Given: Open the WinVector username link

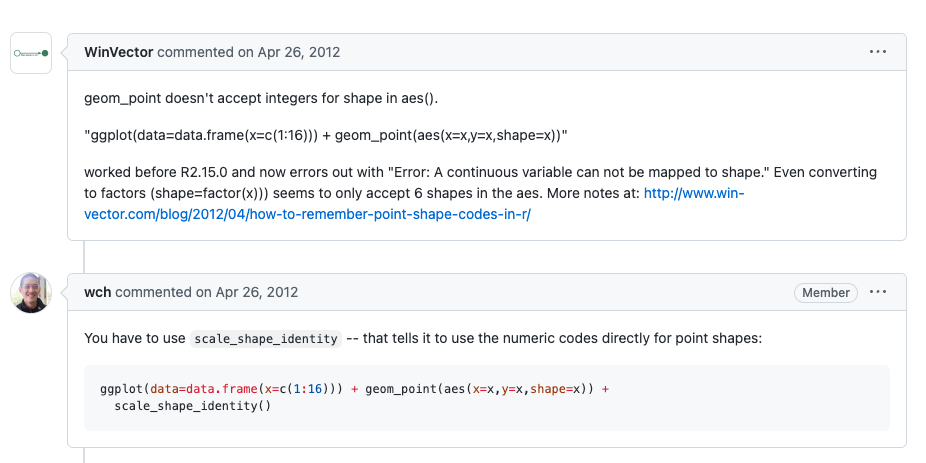Looking at the screenshot, I should click(119, 52).
